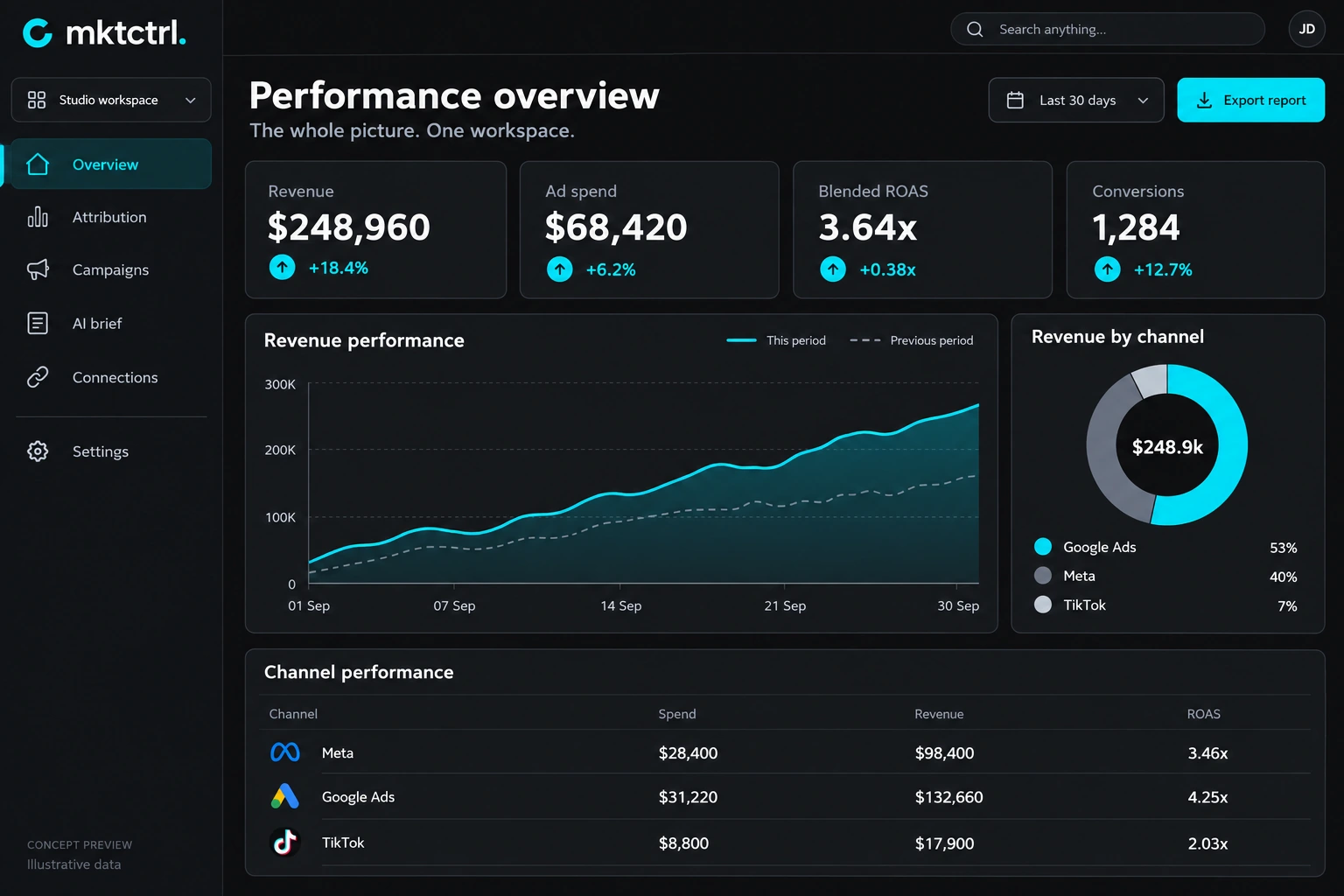Open Attribution in the sidebar

[x=110, y=217]
